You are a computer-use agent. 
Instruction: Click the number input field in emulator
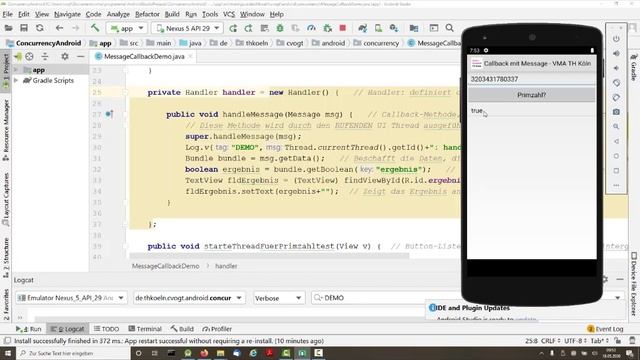[x=531, y=79]
